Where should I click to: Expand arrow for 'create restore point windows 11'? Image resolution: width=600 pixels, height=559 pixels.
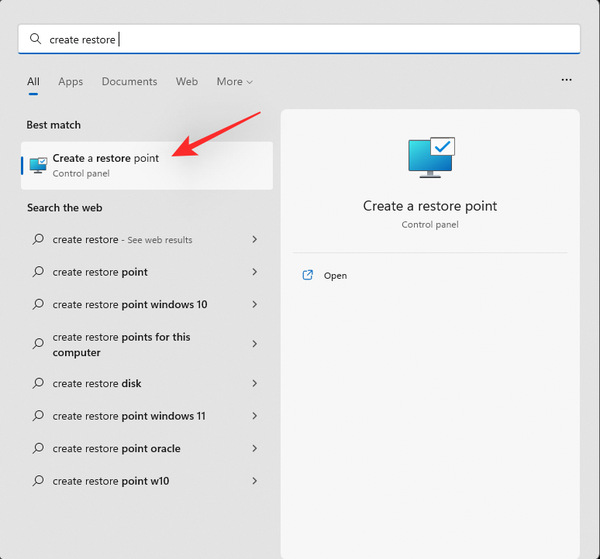(255, 416)
